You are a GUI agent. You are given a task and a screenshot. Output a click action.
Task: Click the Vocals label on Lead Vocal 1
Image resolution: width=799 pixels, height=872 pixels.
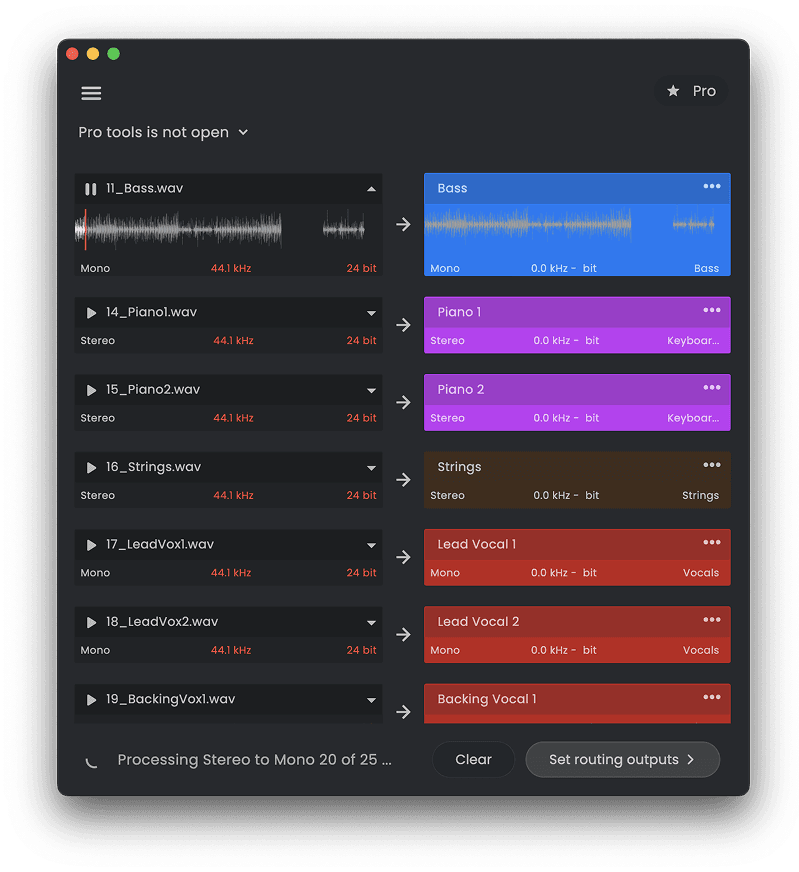click(701, 572)
